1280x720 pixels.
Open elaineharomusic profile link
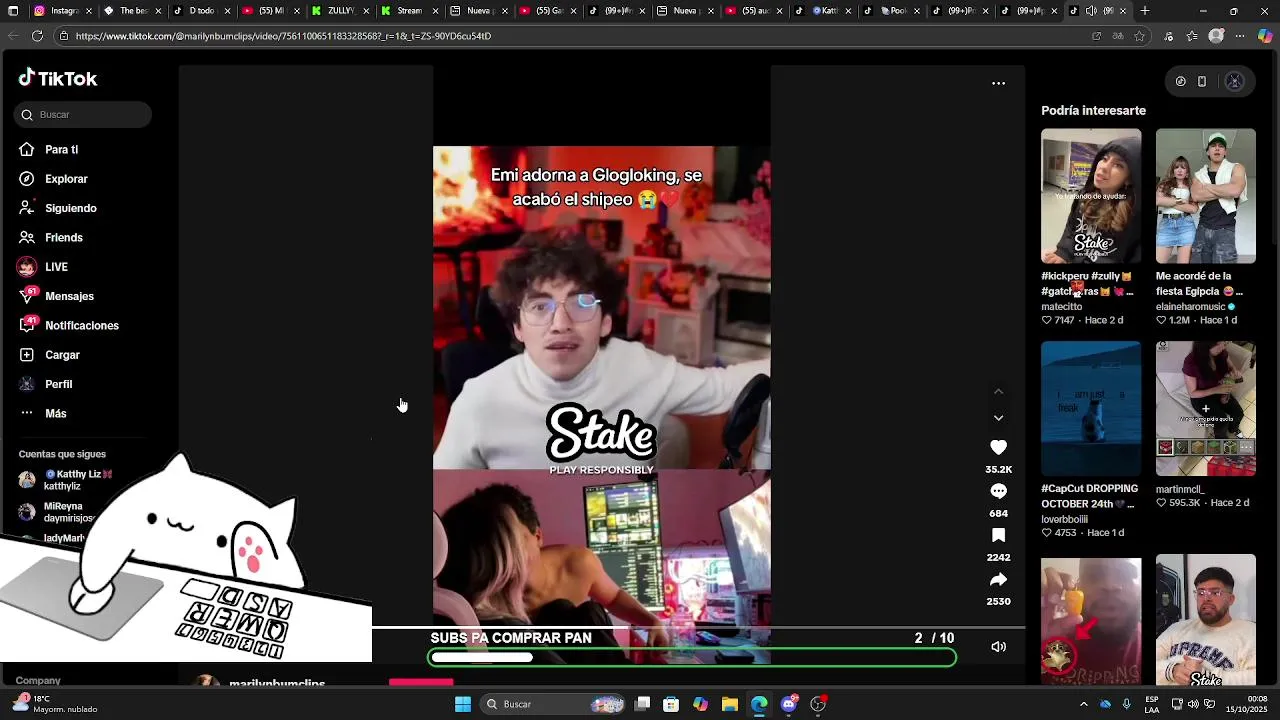click(1192, 307)
